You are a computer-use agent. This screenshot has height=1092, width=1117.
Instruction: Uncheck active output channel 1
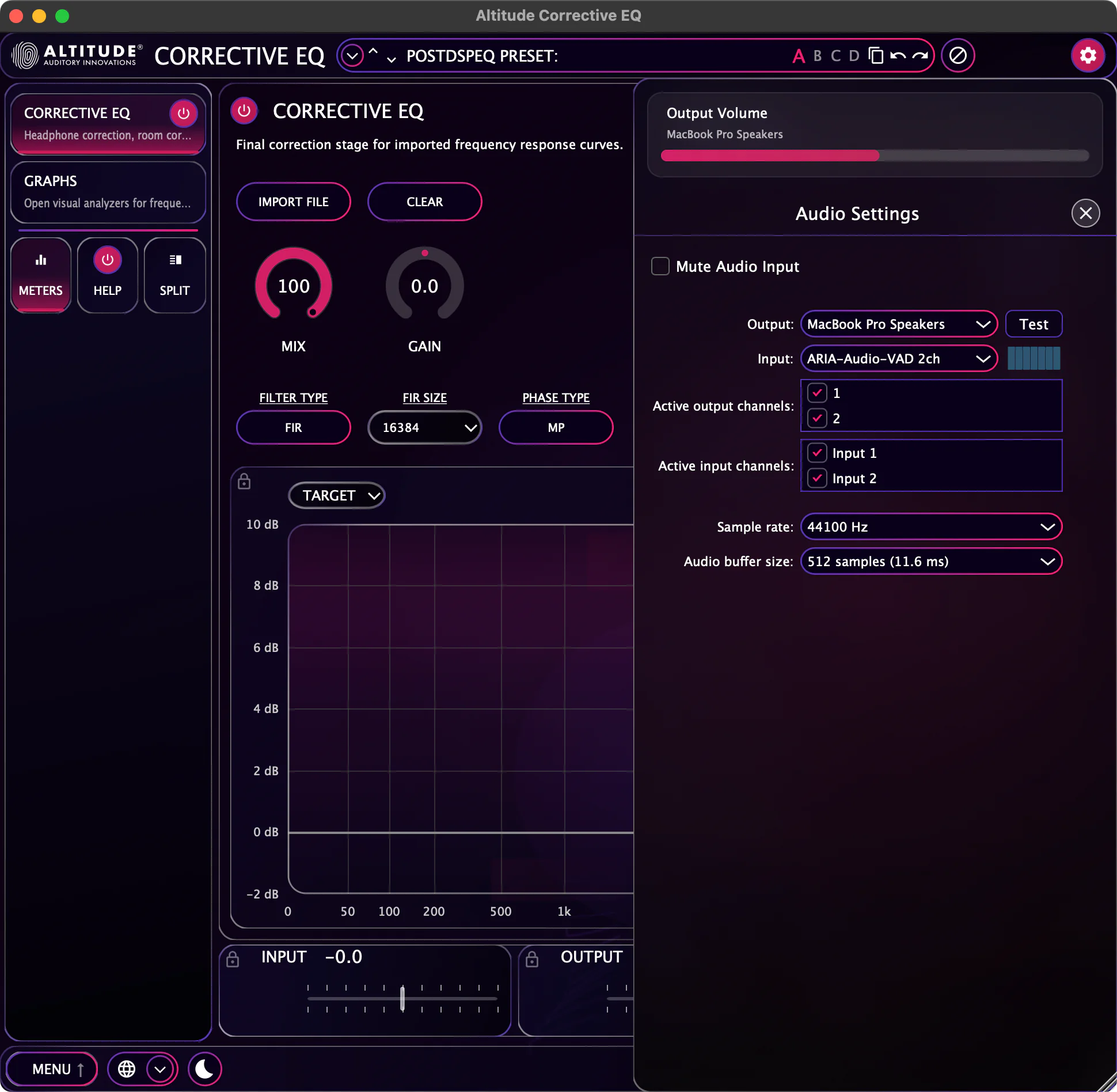(817, 393)
